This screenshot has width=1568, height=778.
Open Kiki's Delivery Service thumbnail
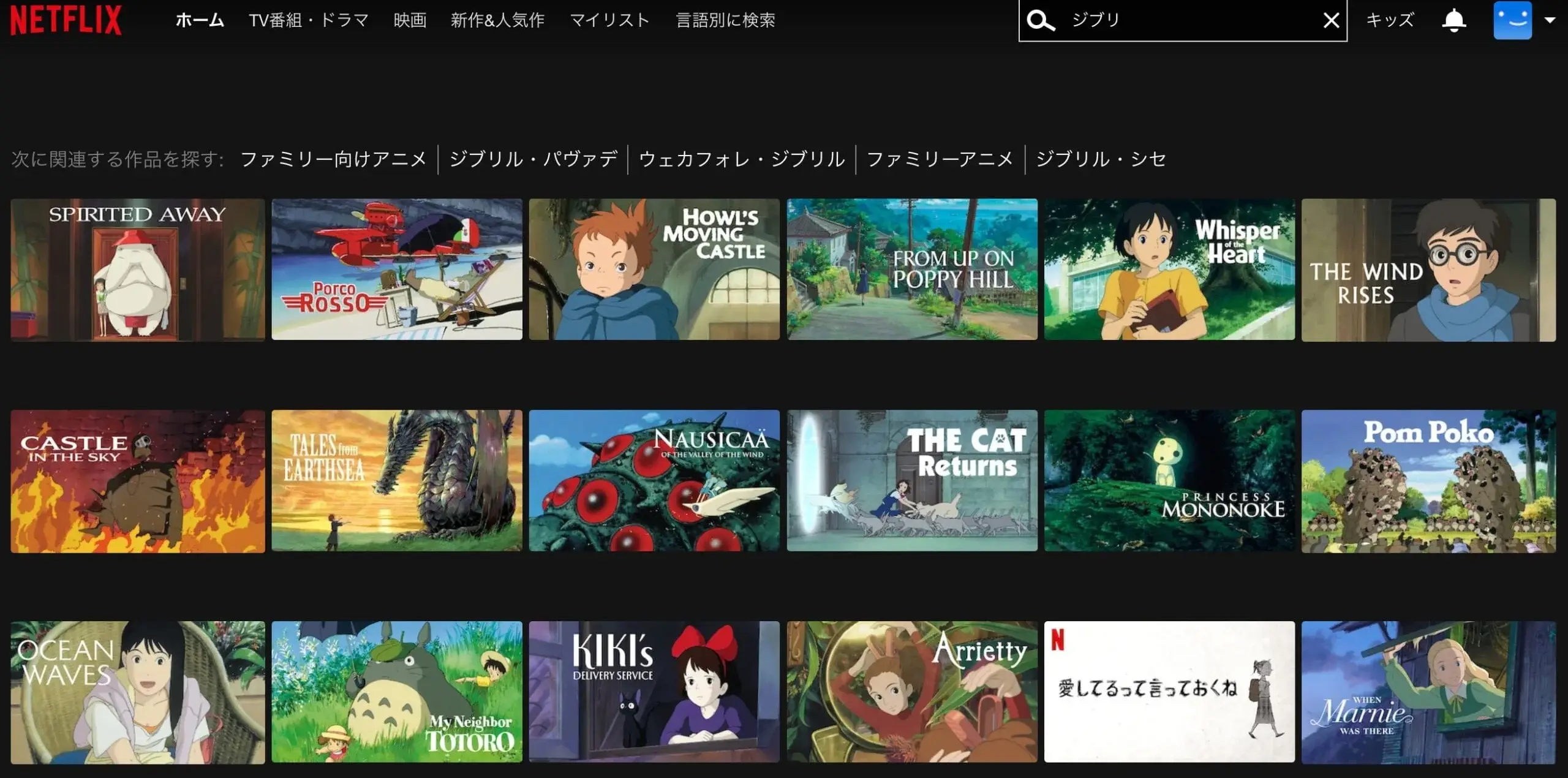coord(654,692)
